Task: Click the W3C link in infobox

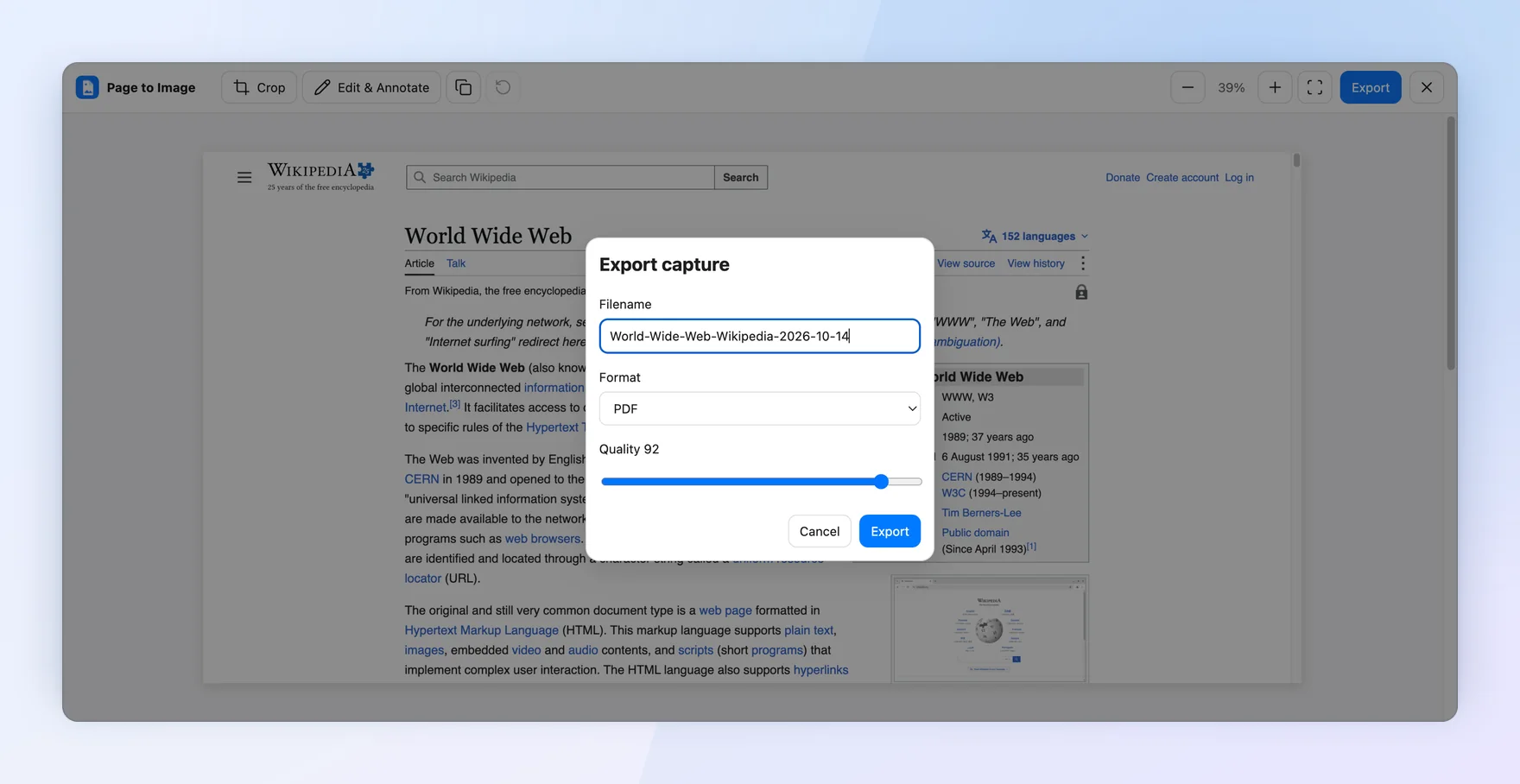Action: [x=953, y=493]
